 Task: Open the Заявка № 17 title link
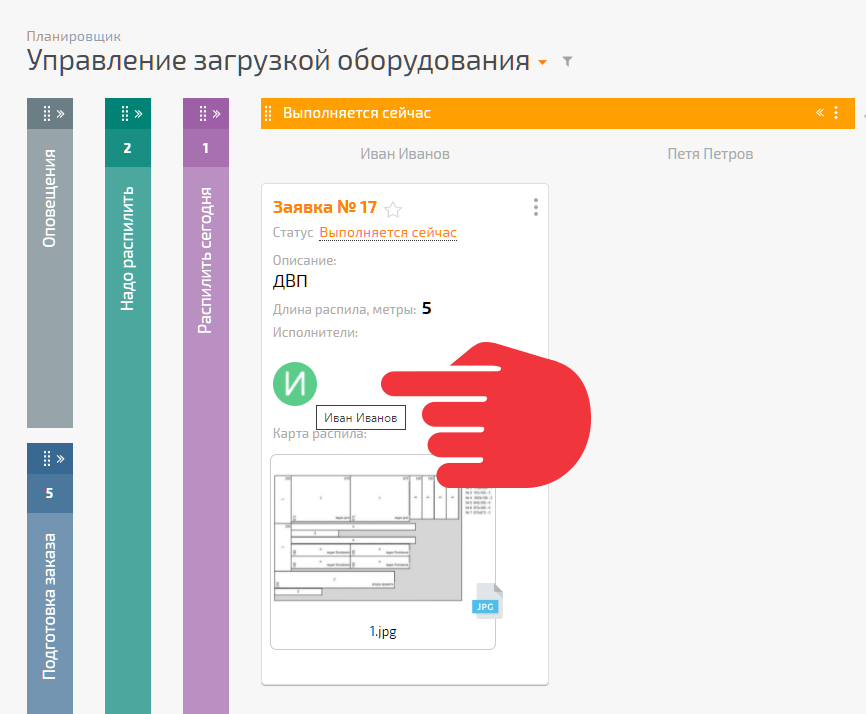tap(325, 207)
